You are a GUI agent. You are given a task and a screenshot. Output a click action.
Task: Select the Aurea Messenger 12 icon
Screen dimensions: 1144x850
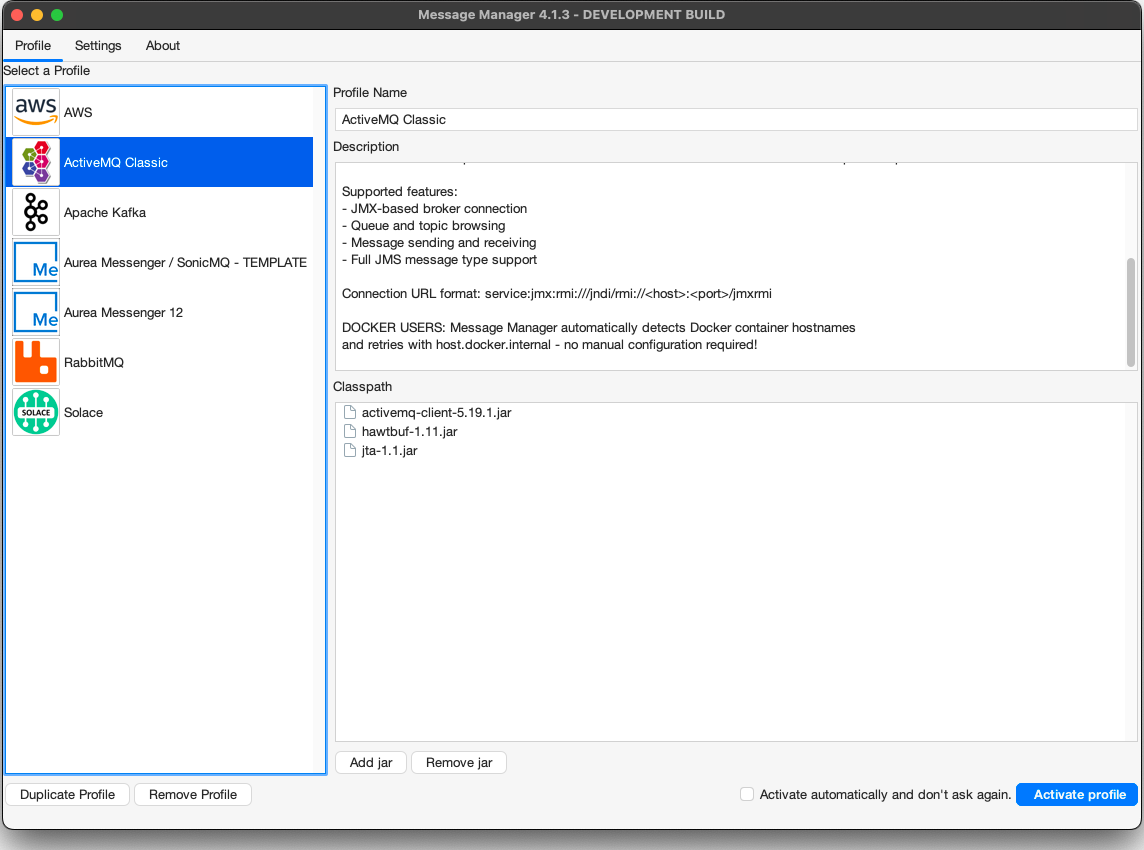[35, 312]
